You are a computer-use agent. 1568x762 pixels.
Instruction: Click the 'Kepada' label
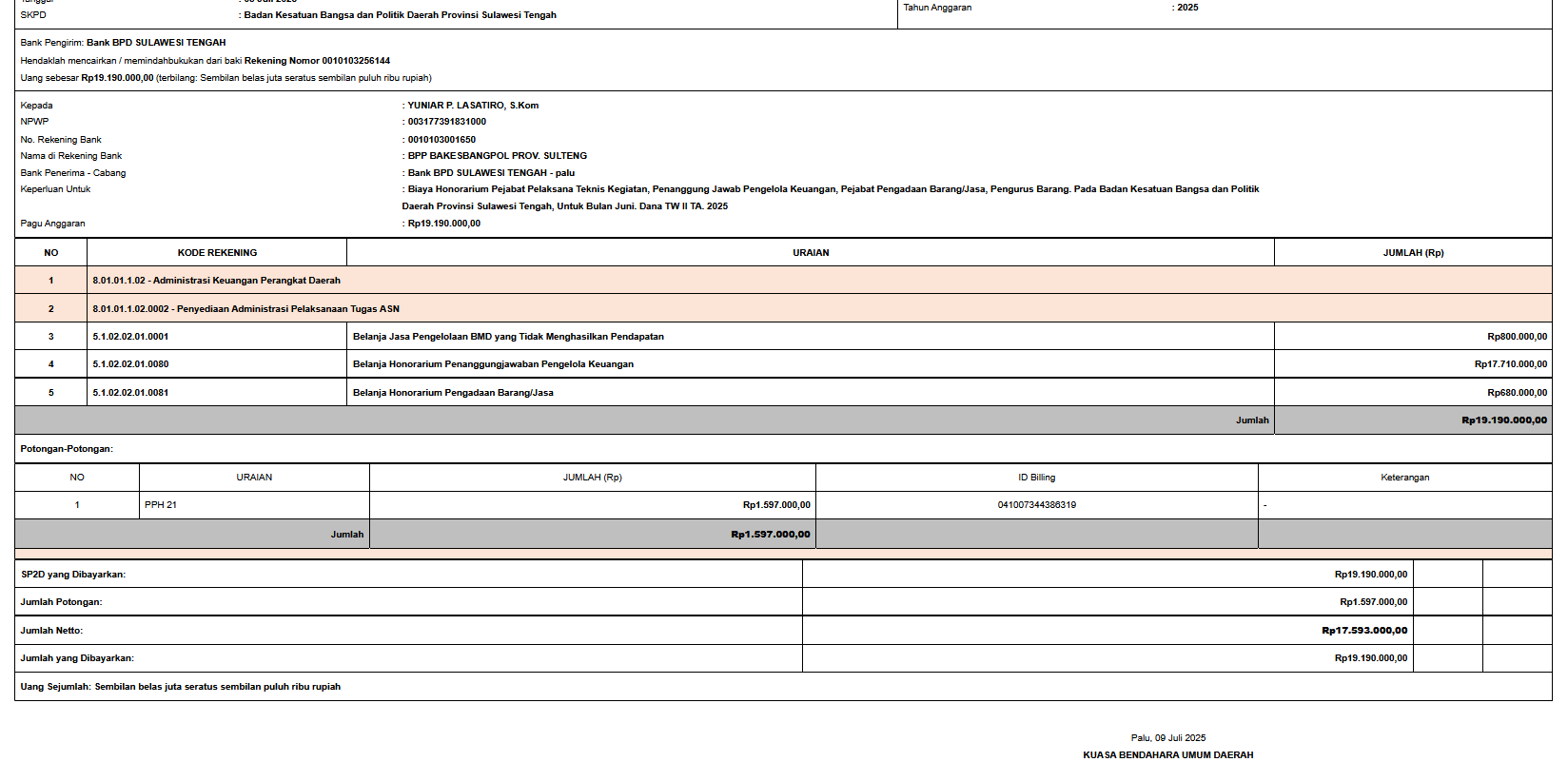tap(36, 106)
